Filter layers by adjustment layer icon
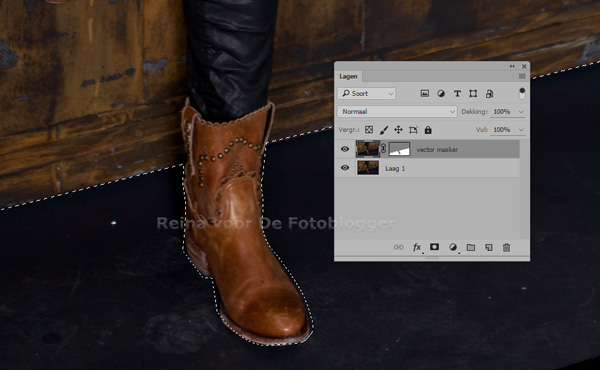Screen dimensions: 600x370 (441, 93)
